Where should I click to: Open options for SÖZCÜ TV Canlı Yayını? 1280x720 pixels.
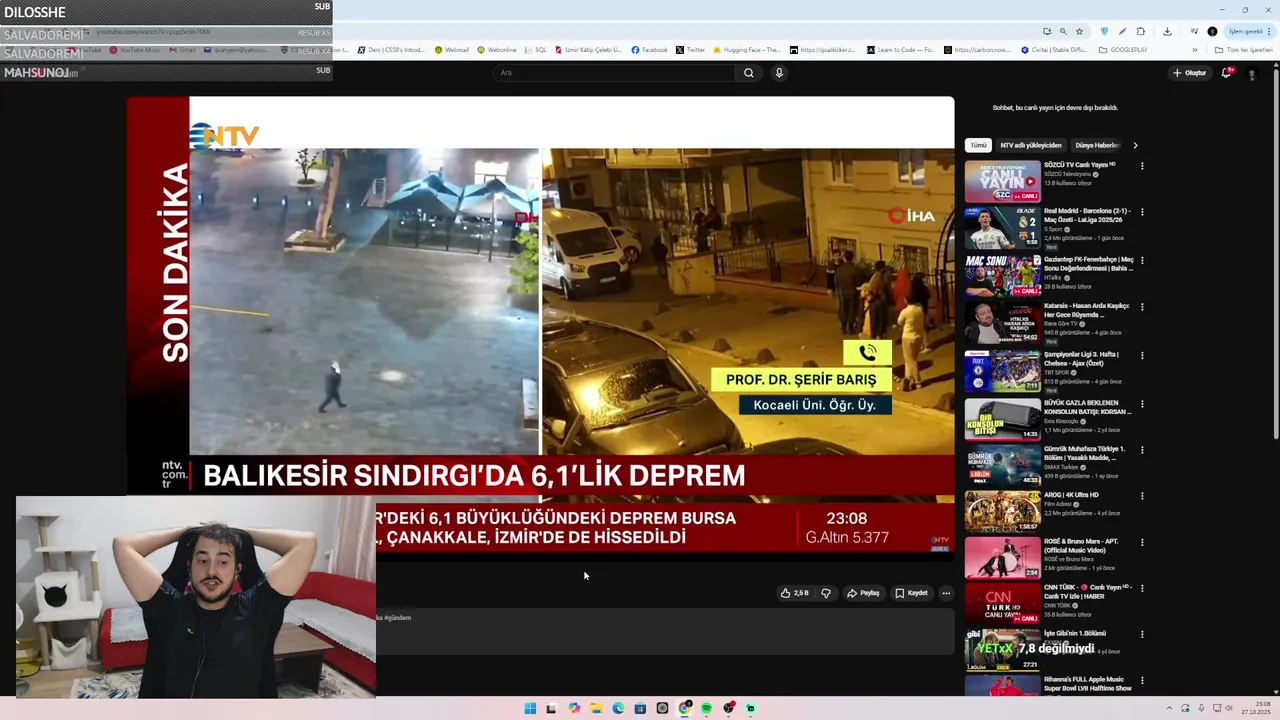coord(1142,166)
